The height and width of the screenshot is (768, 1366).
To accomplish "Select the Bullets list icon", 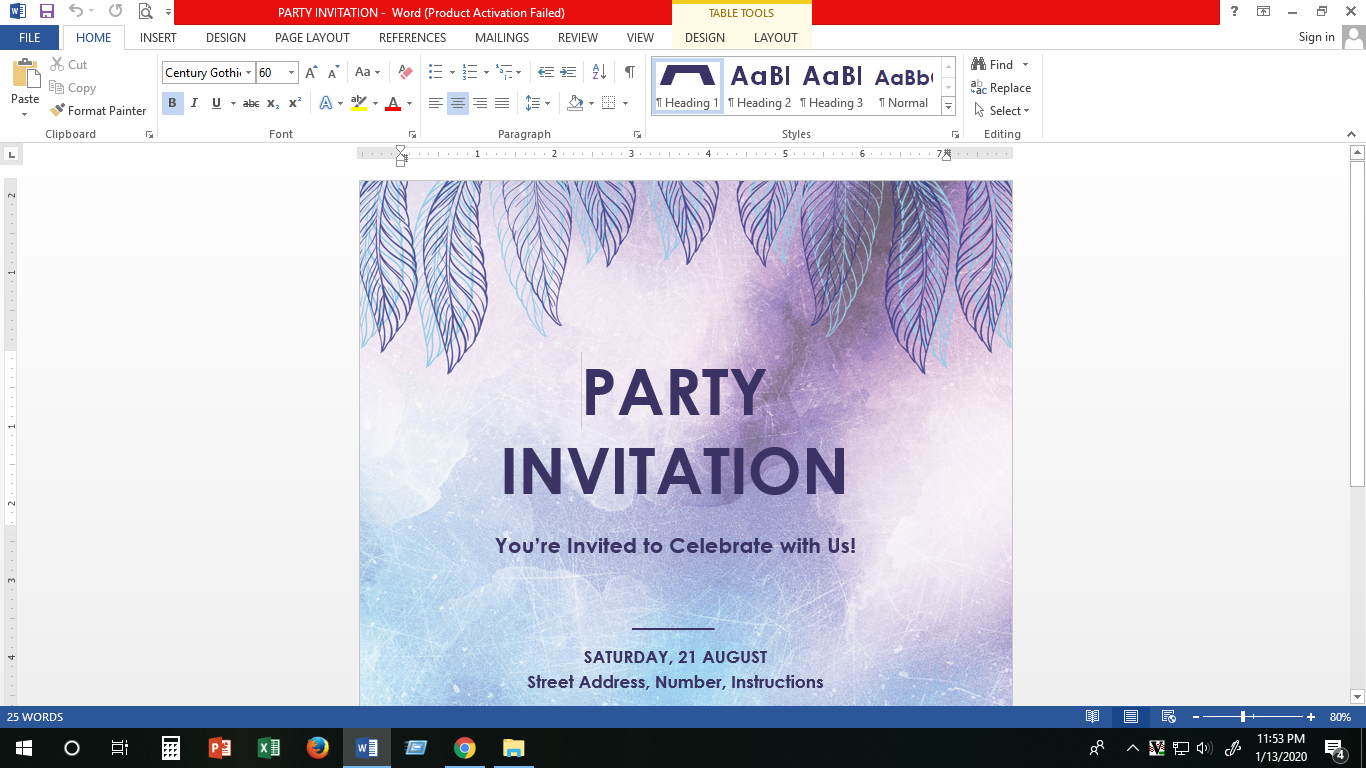I will point(436,72).
